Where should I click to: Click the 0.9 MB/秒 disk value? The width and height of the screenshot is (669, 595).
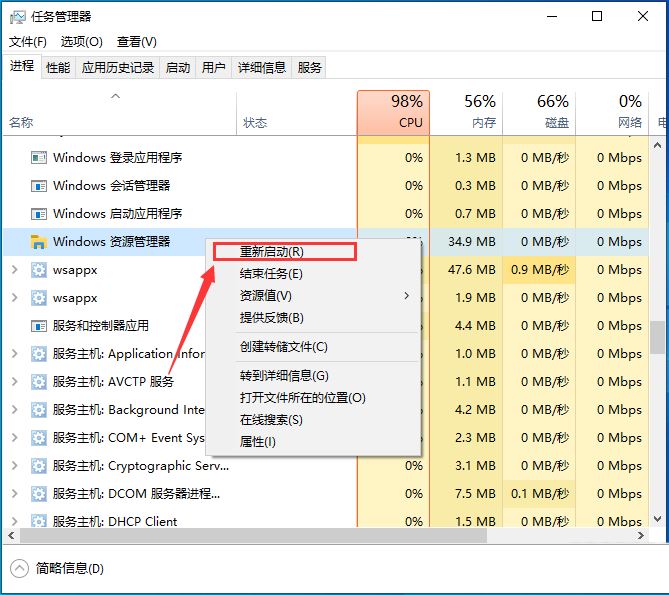[540, 270]
